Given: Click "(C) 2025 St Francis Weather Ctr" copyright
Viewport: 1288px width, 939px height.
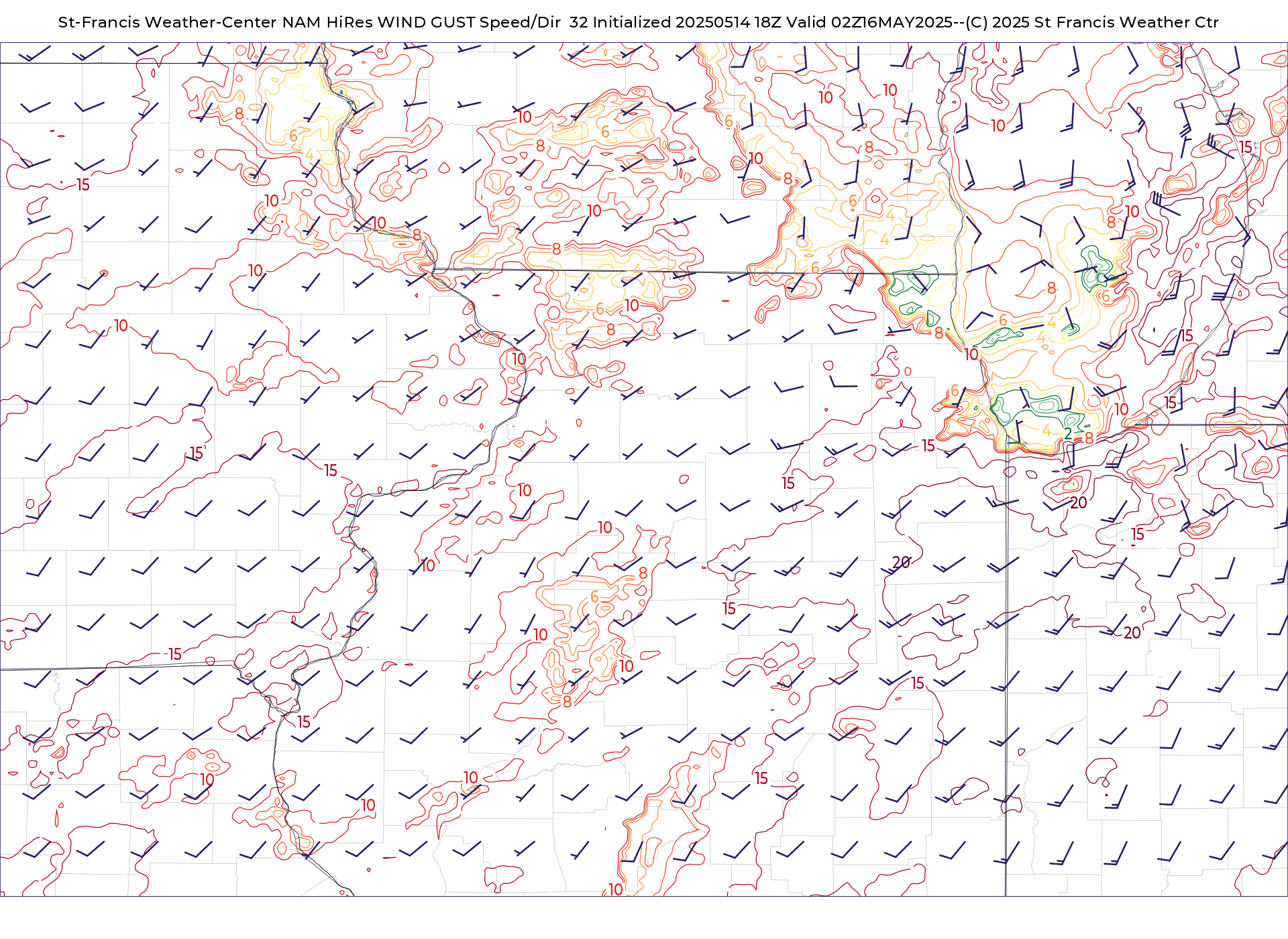Looking at the screenshot, I should 1092,22.
